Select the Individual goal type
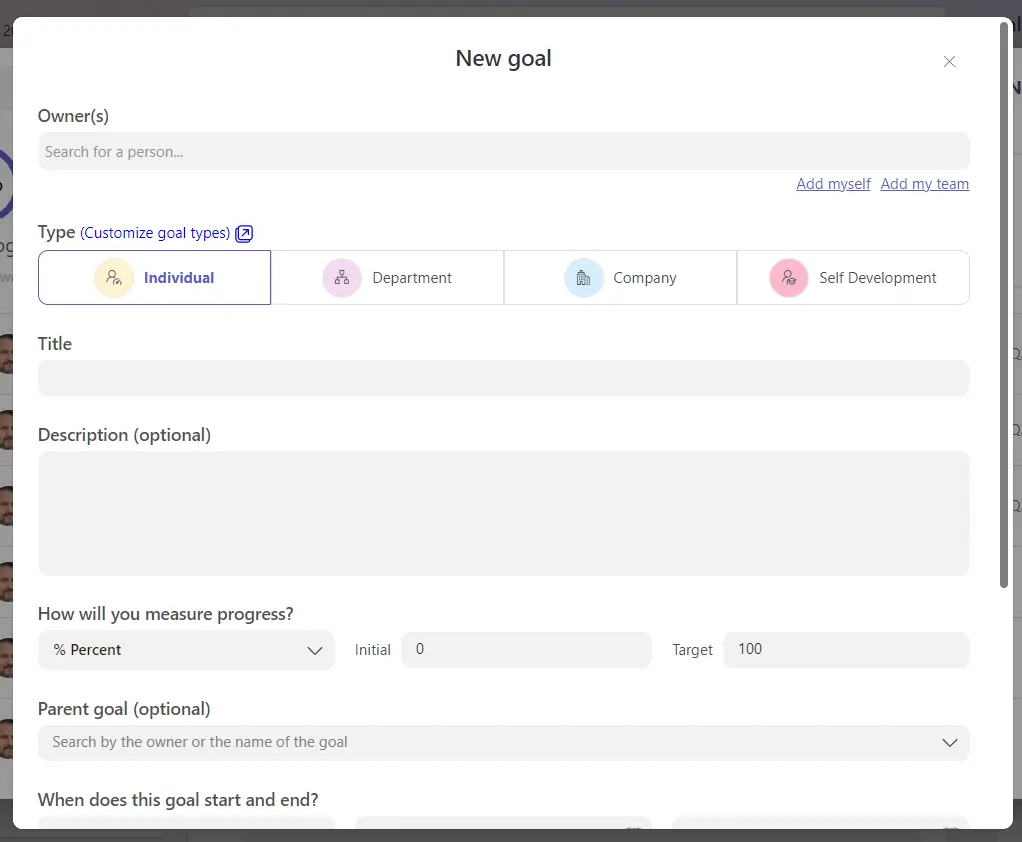 click(154, 278)
